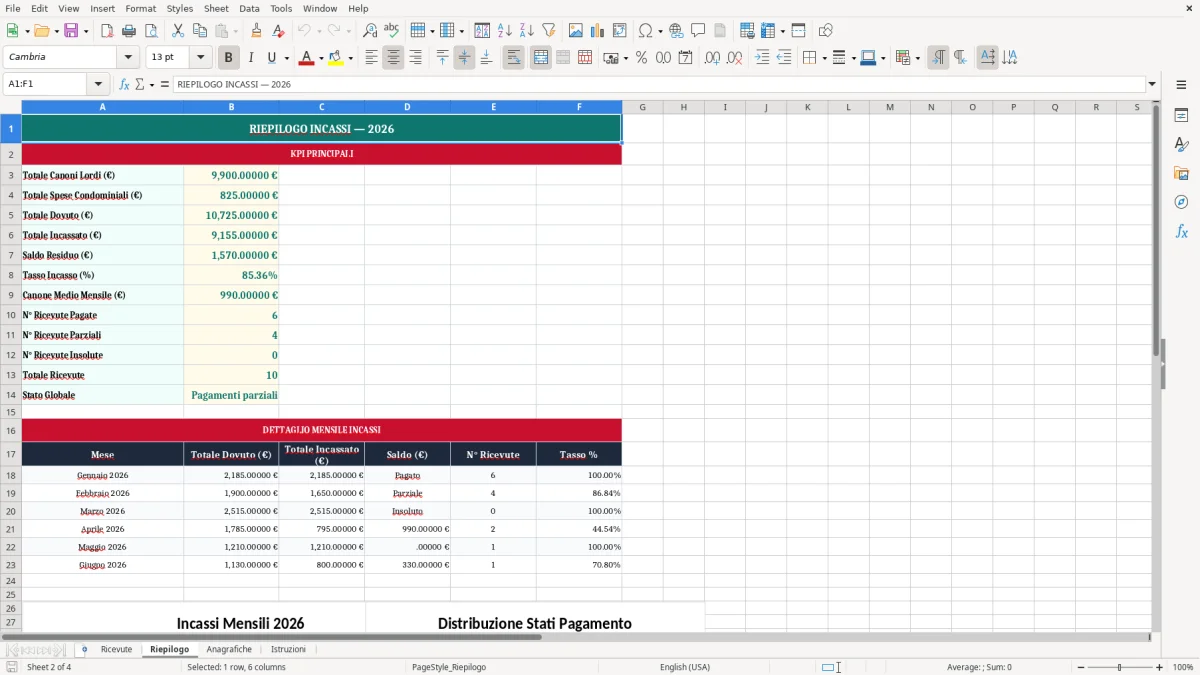This screenshot has height=675, width=1200.
Task: Format as percent
Action: pos(641,58)
